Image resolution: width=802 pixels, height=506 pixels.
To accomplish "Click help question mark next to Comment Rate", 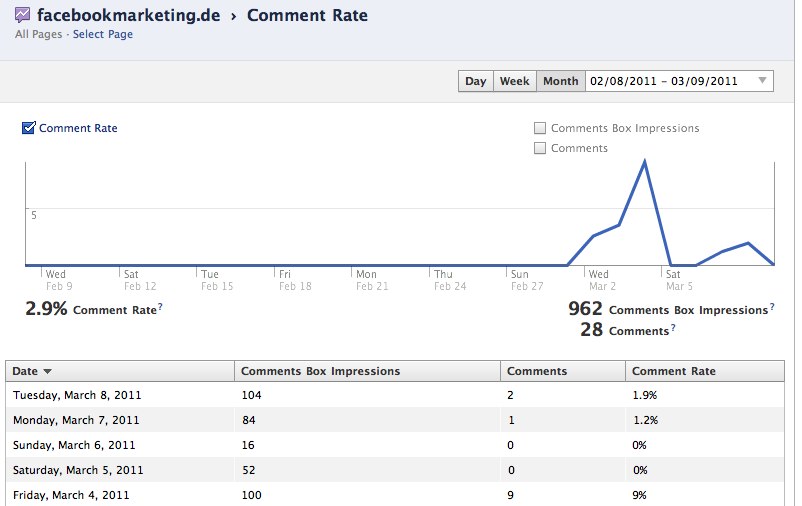I will (160, 308).
